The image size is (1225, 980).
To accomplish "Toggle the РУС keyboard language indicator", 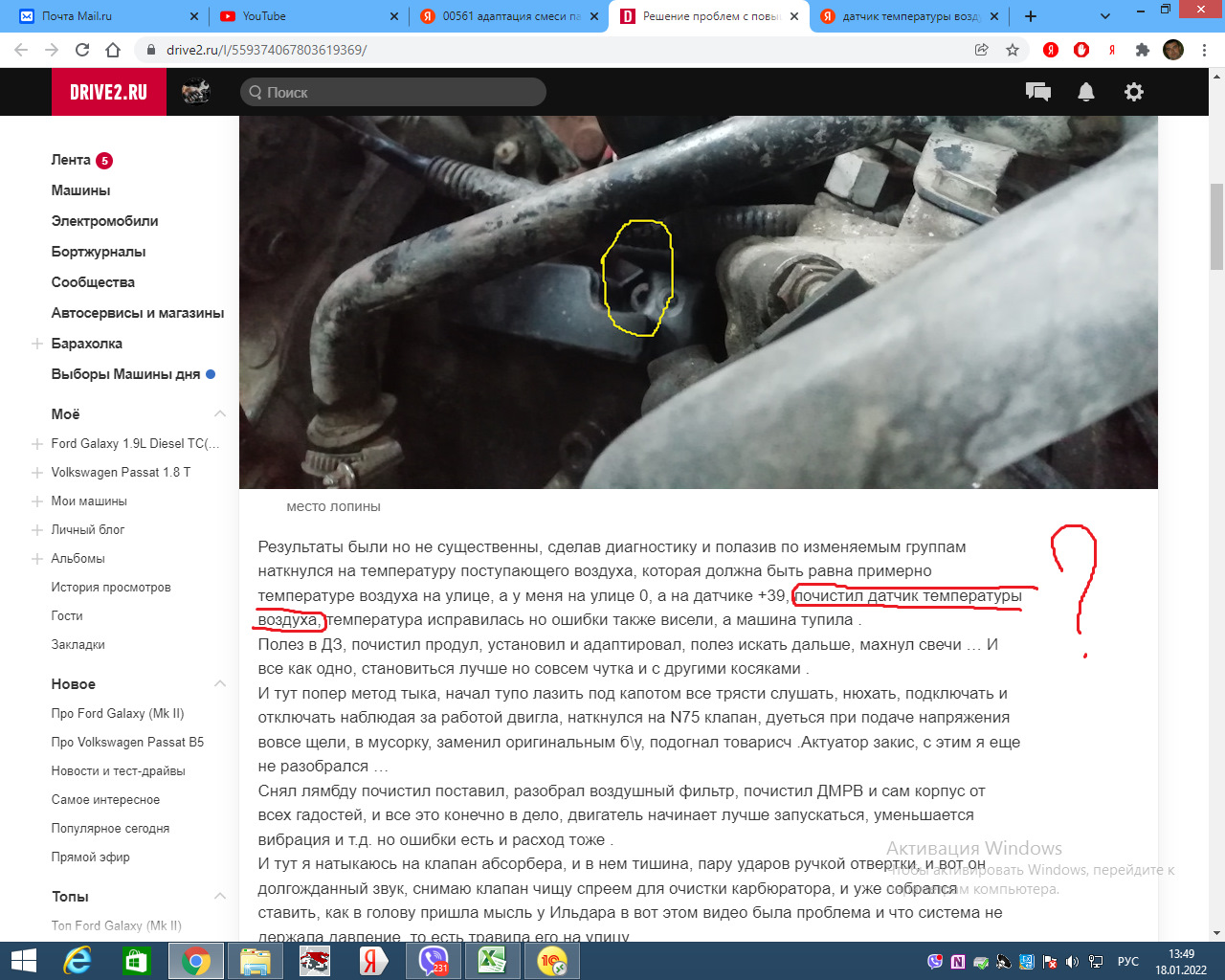I will point(1128,962).
